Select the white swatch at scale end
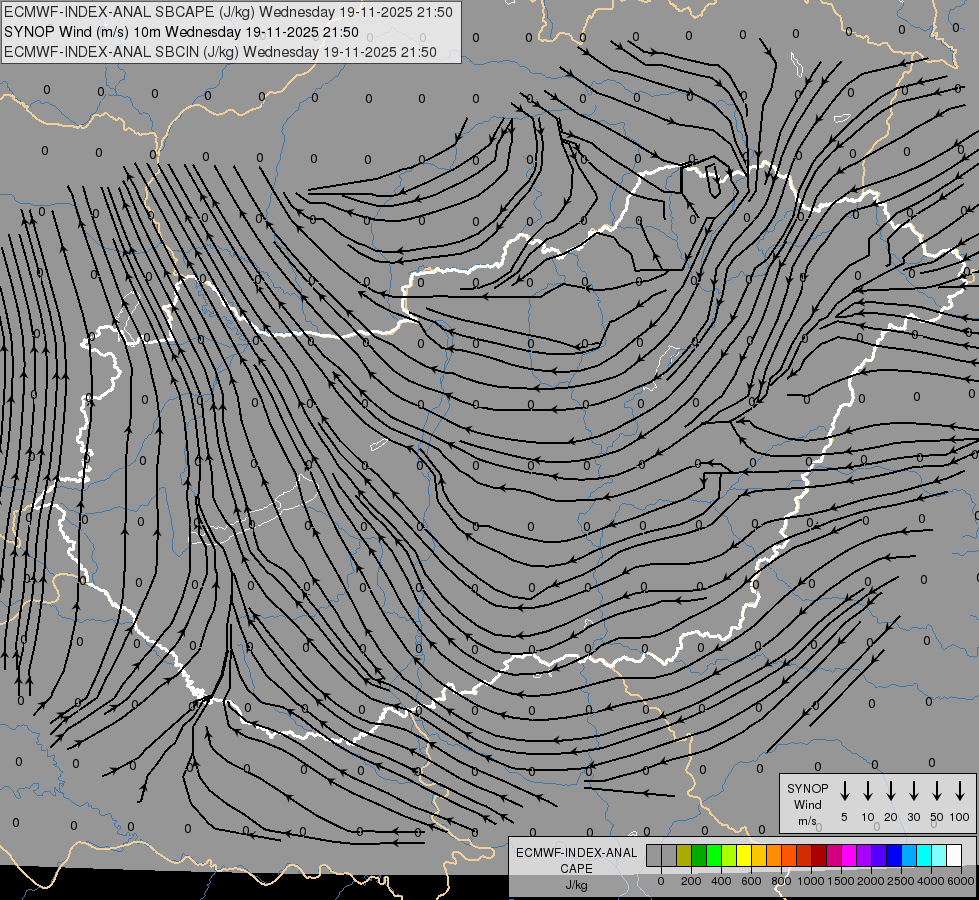979x900 pixels. 955,855
